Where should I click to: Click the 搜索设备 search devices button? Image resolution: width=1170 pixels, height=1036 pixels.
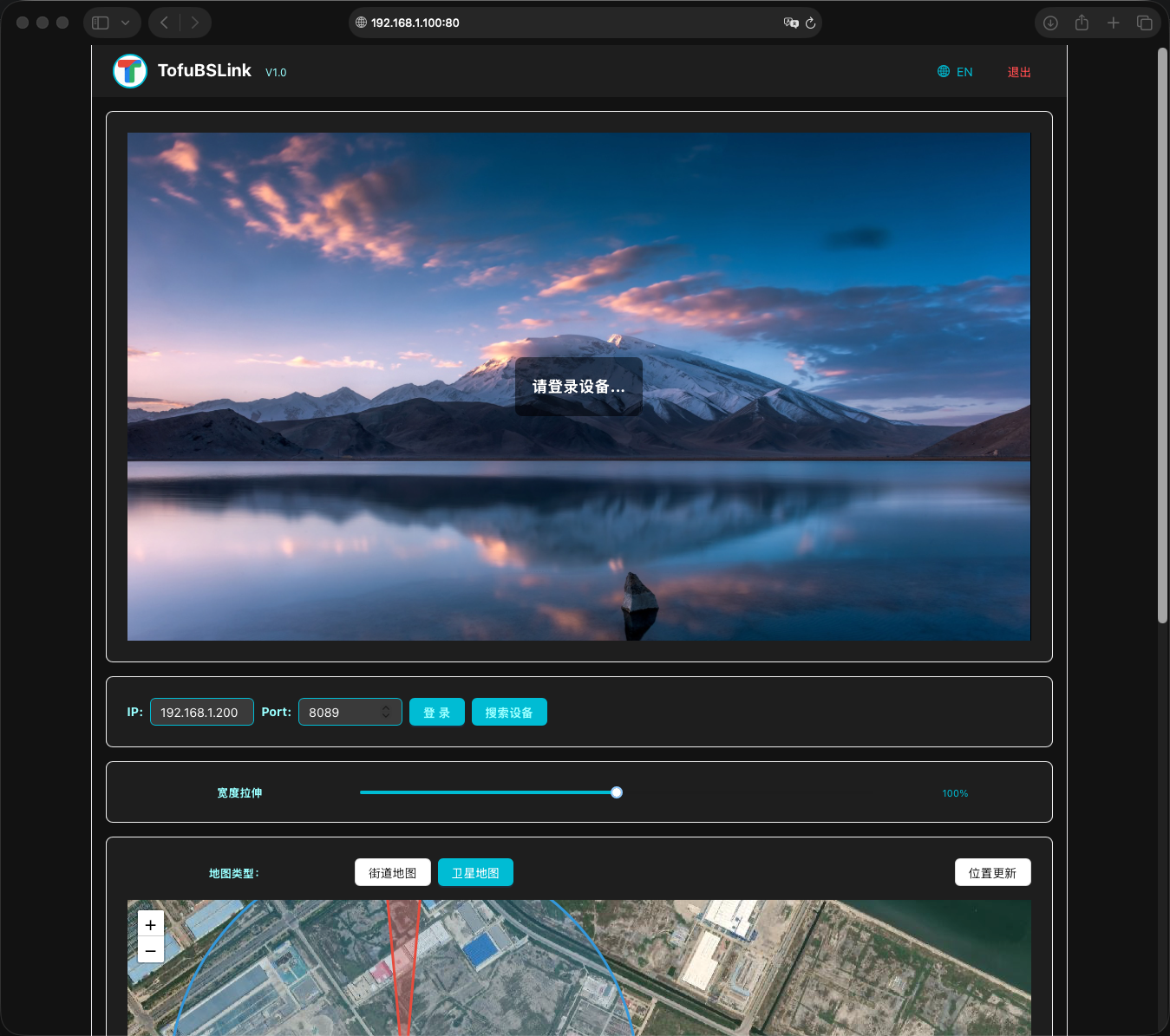click(x=509, y=712)
